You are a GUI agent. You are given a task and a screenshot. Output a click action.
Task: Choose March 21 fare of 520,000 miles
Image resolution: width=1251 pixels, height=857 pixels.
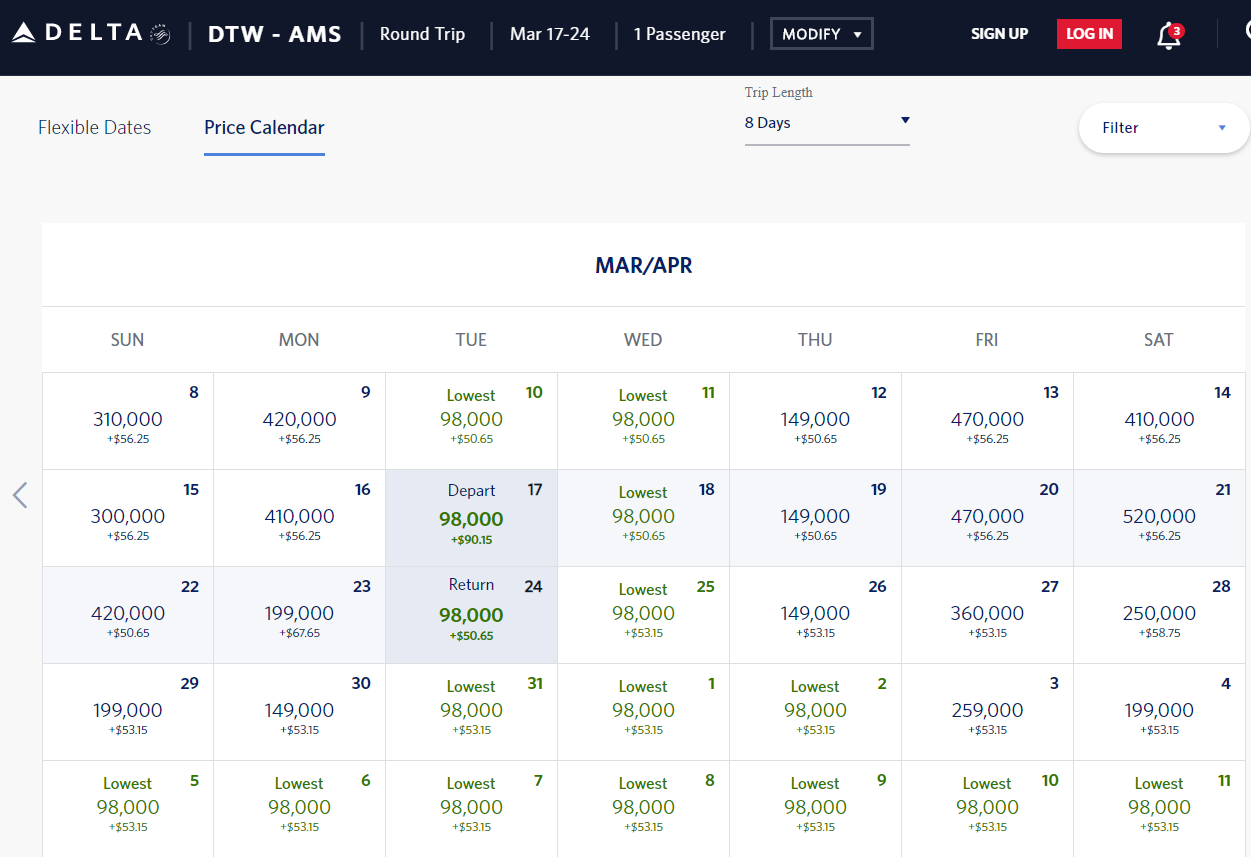coord(1159,517)
